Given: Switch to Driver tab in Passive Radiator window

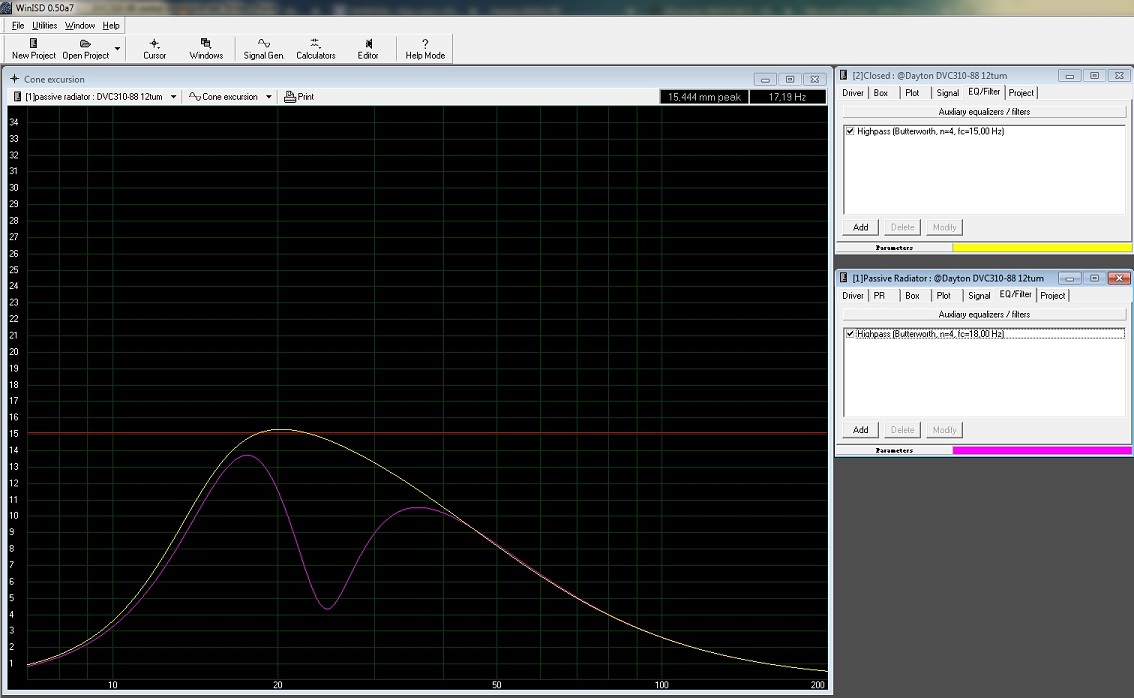Looking at the screenshot, I should coord(853,295).
